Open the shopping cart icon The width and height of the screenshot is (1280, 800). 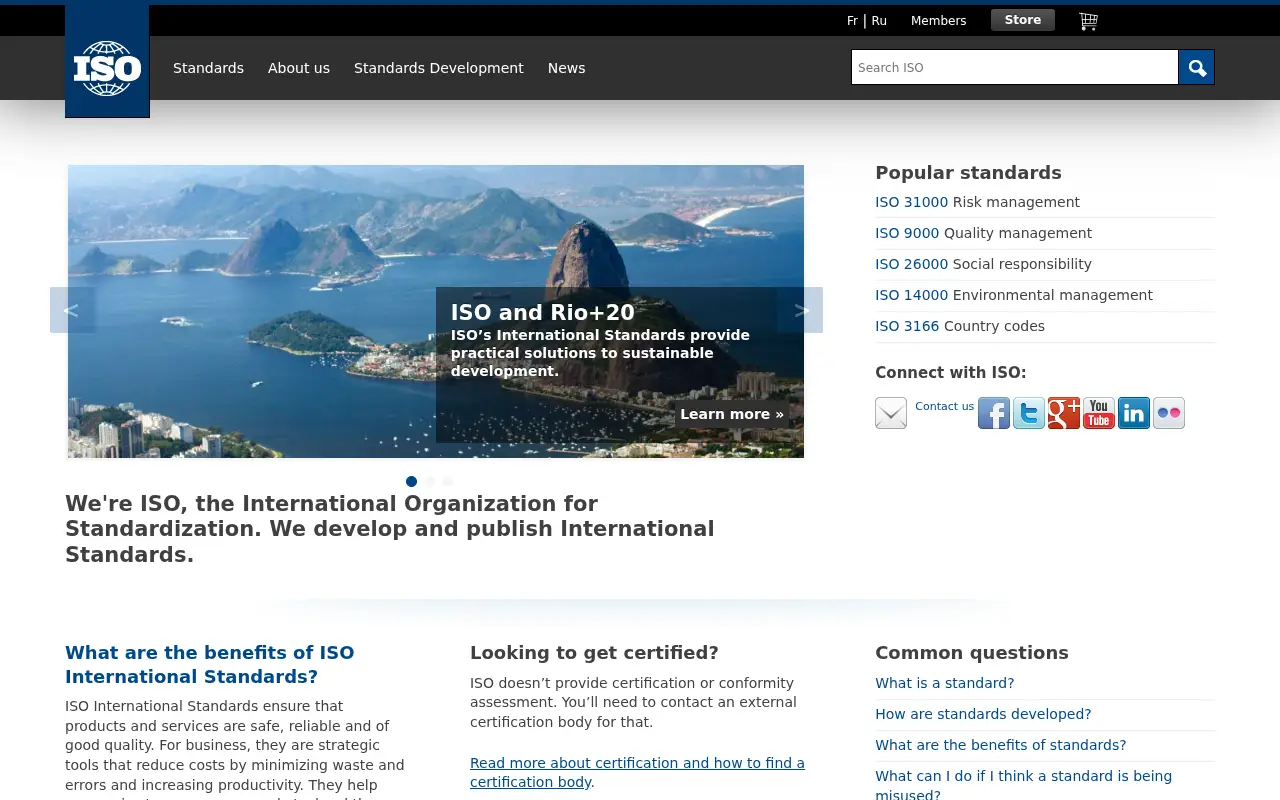point(1089,20)
